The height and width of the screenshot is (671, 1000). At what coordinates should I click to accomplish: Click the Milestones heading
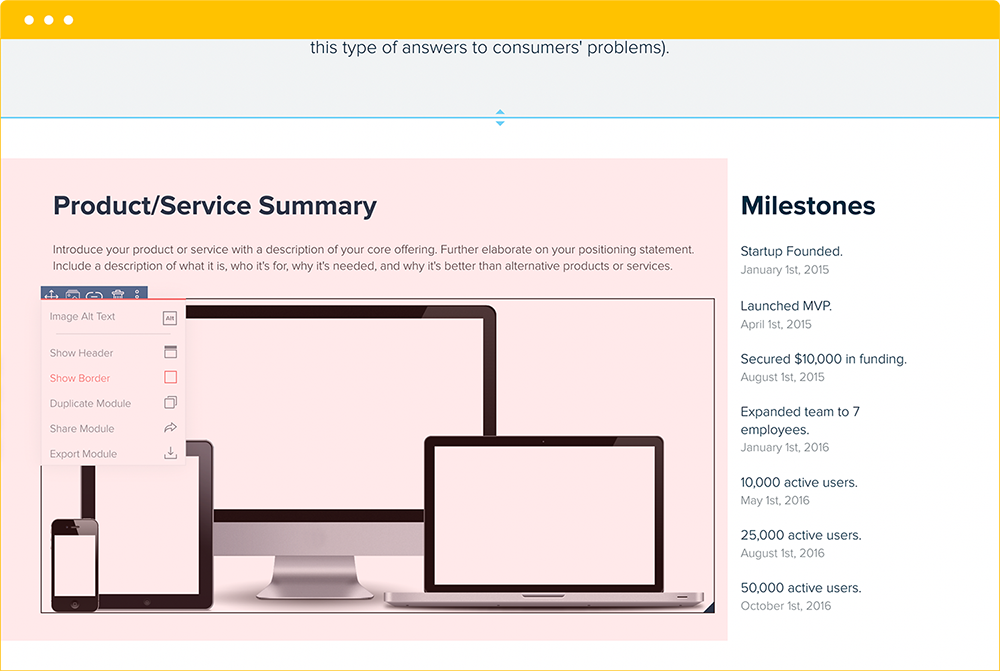[807, 206]
